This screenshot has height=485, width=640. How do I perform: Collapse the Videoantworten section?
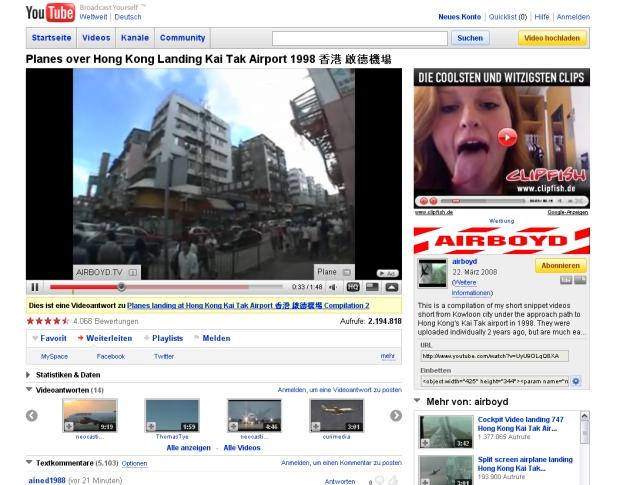pyautogui.click(x=29, y=389)
